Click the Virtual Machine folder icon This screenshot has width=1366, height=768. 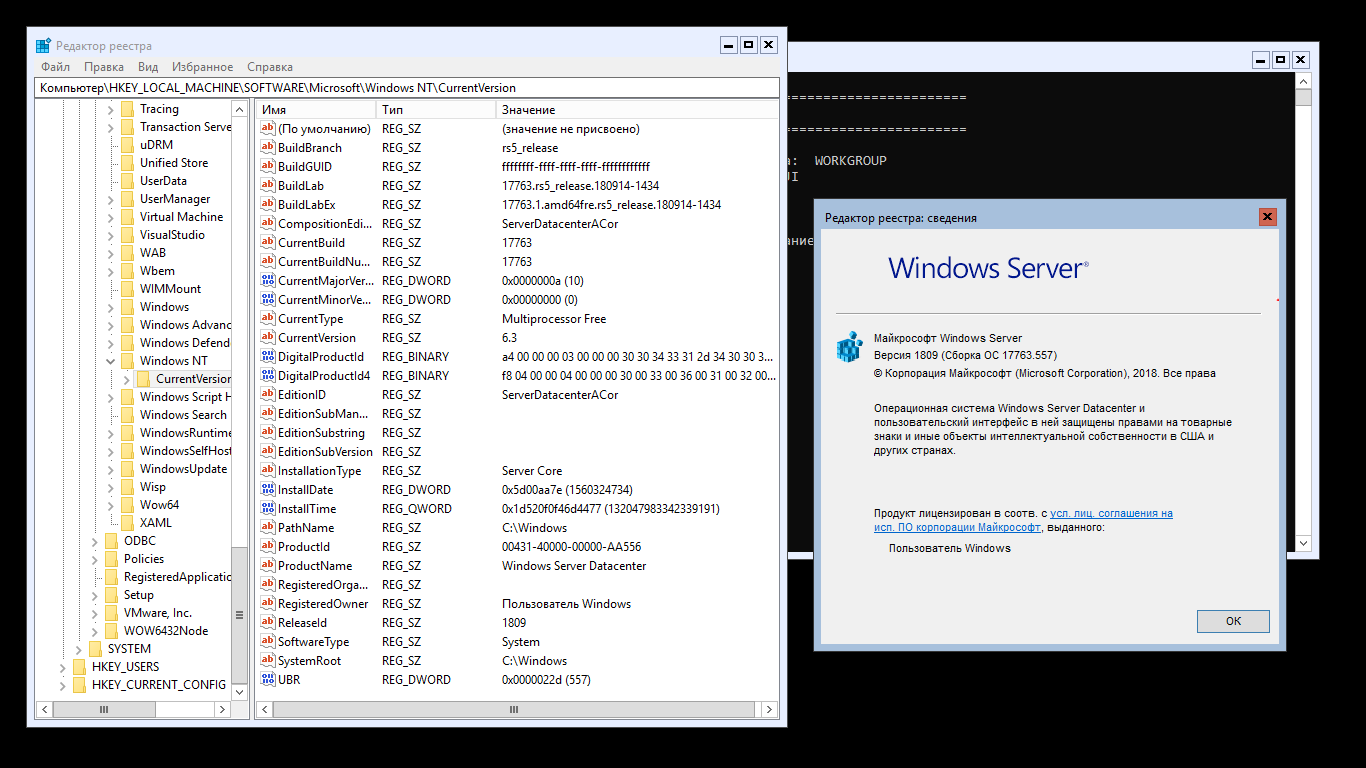coord(127,217)
